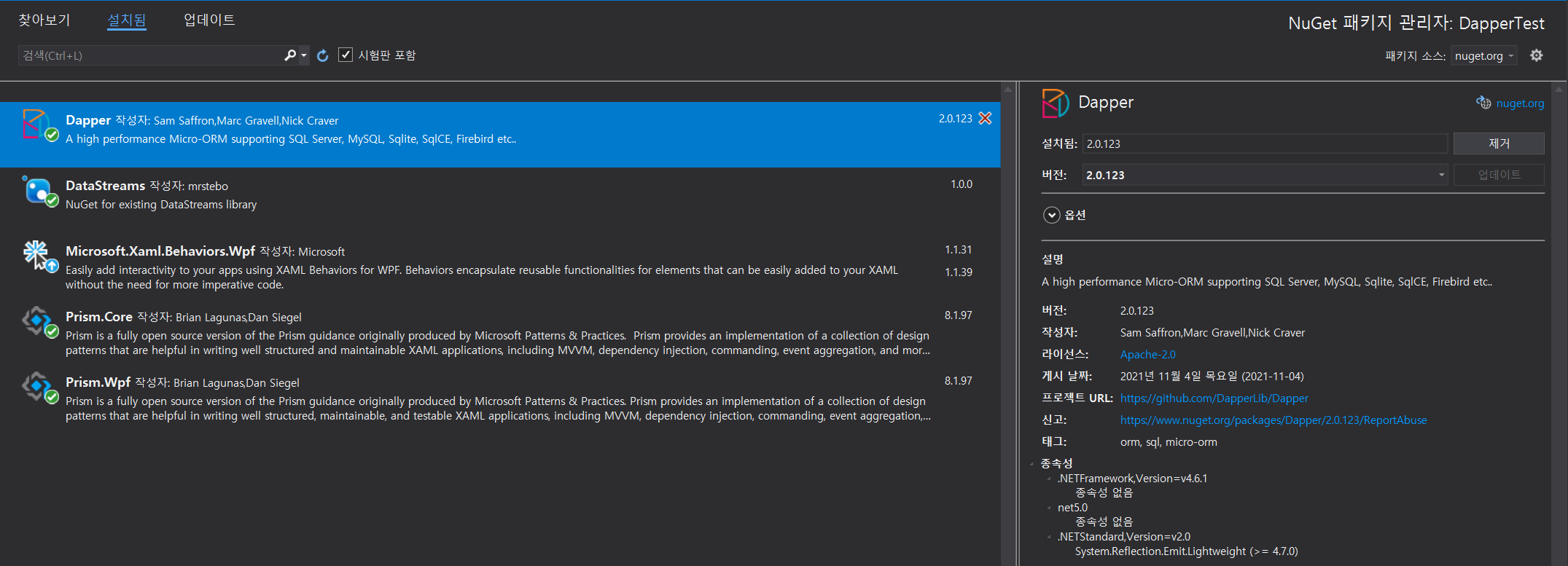The height and width of the screenshot is (566, 1568).
Task: Expand the 옵션 options section
Action: click(x=1051, y=215)
